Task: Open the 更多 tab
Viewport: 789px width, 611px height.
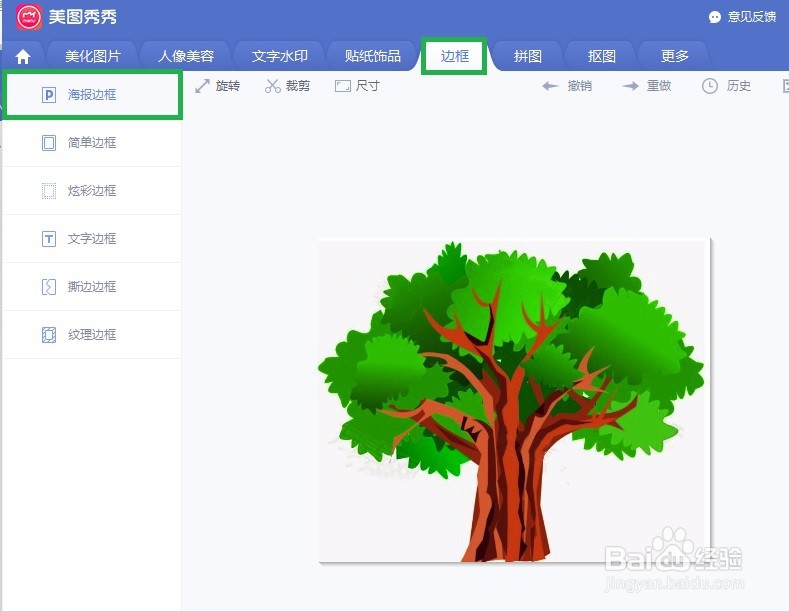Action: (x=674, y=56)
